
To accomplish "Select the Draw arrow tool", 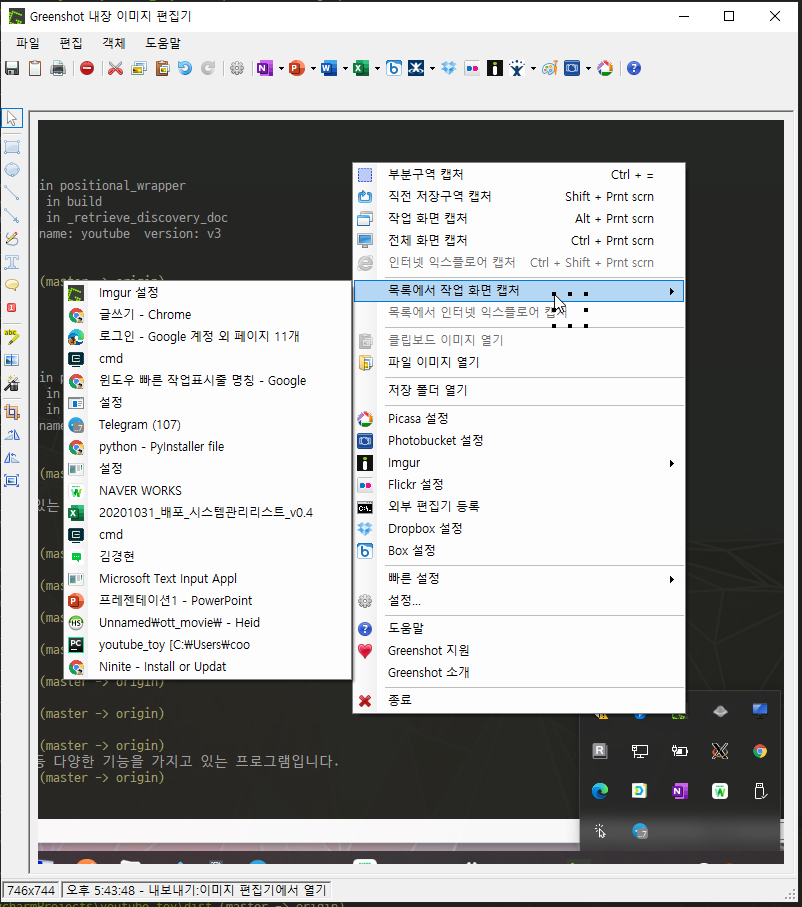I will click(12, 216).
